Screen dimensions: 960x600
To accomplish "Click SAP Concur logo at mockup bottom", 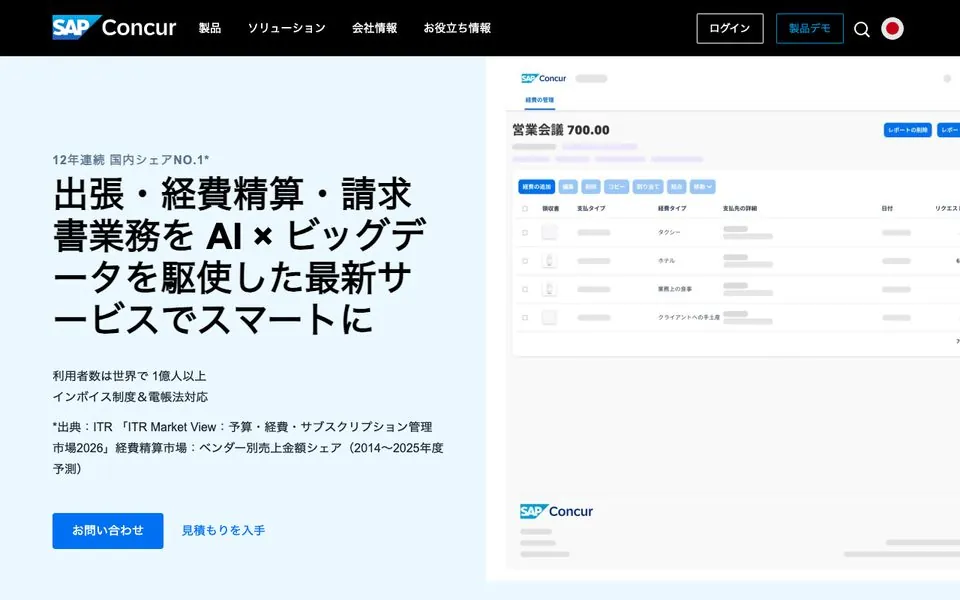I will pos(556,511).
